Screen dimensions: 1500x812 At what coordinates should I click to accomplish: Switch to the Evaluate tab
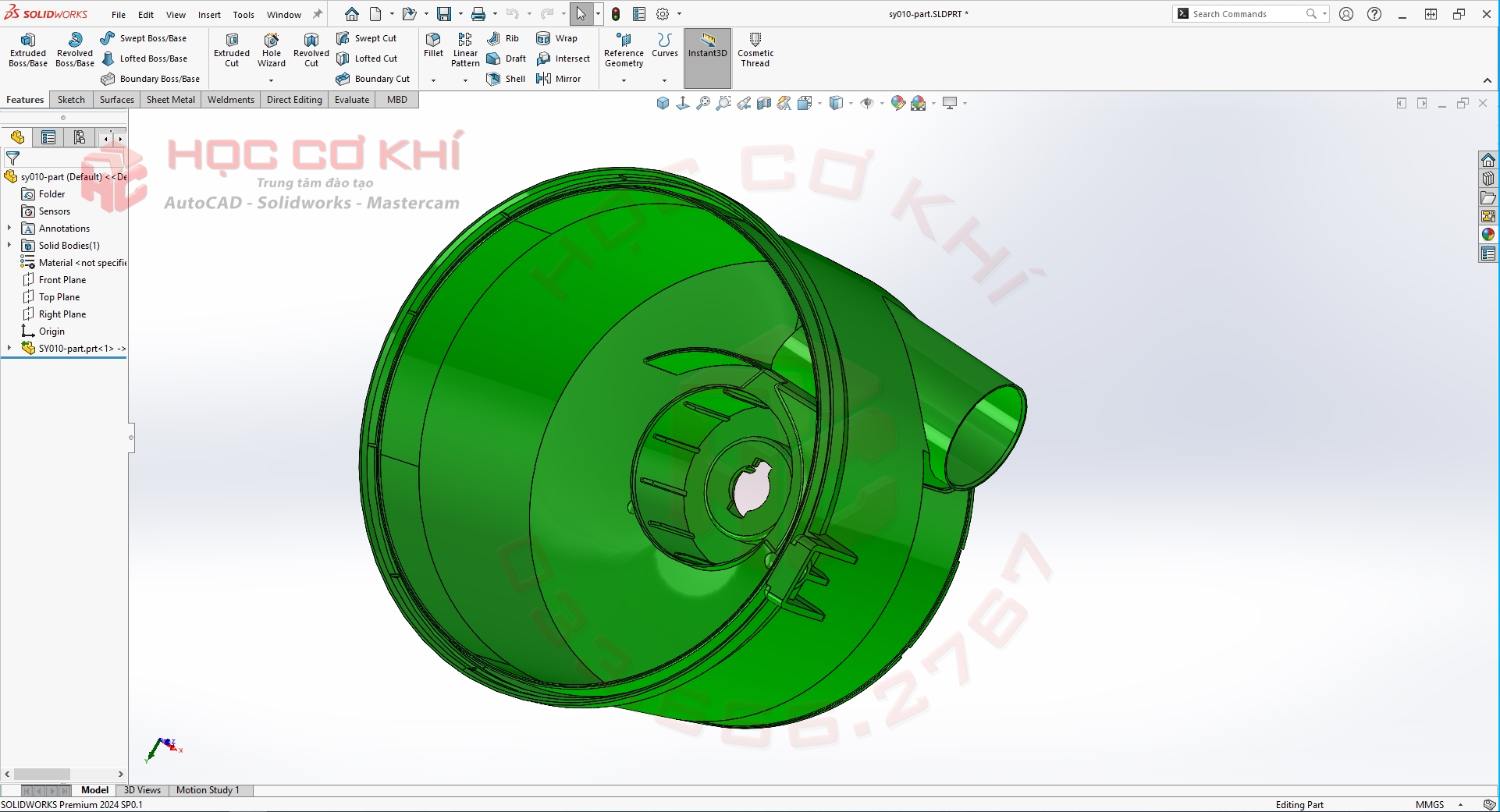coord(352,100)
